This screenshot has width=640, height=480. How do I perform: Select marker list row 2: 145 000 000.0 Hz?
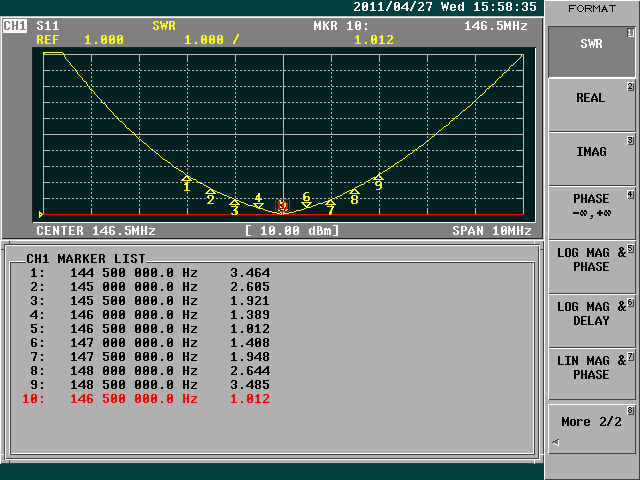[x=150, y=287]
